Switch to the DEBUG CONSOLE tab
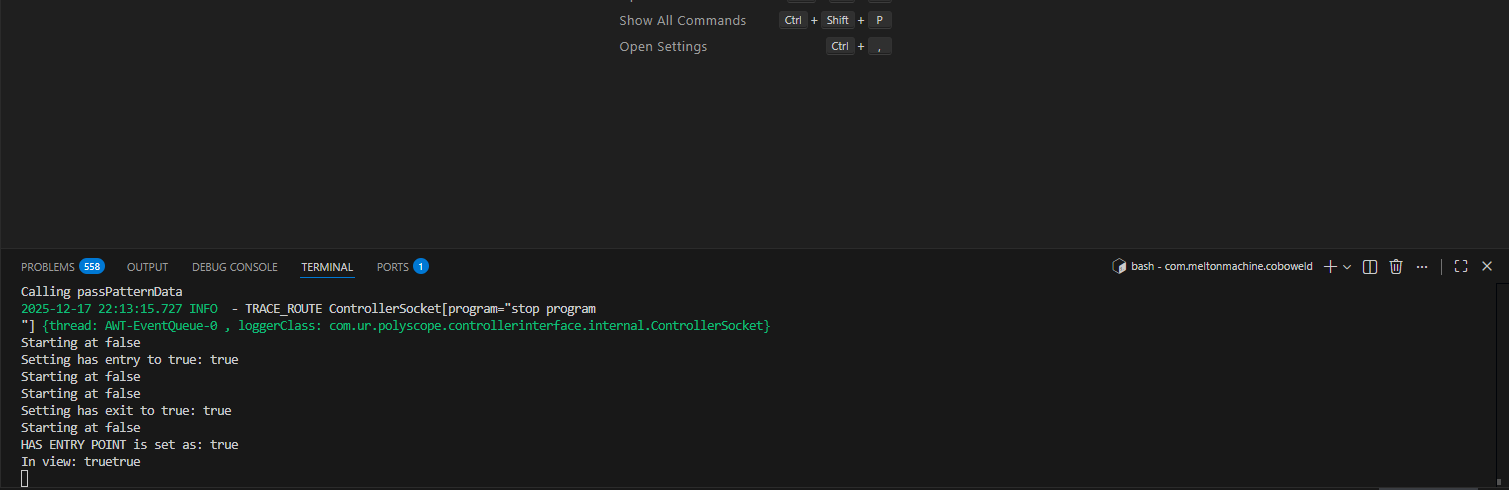The height and width of the screenshot is (490, 1509). (x=234, y=267)
